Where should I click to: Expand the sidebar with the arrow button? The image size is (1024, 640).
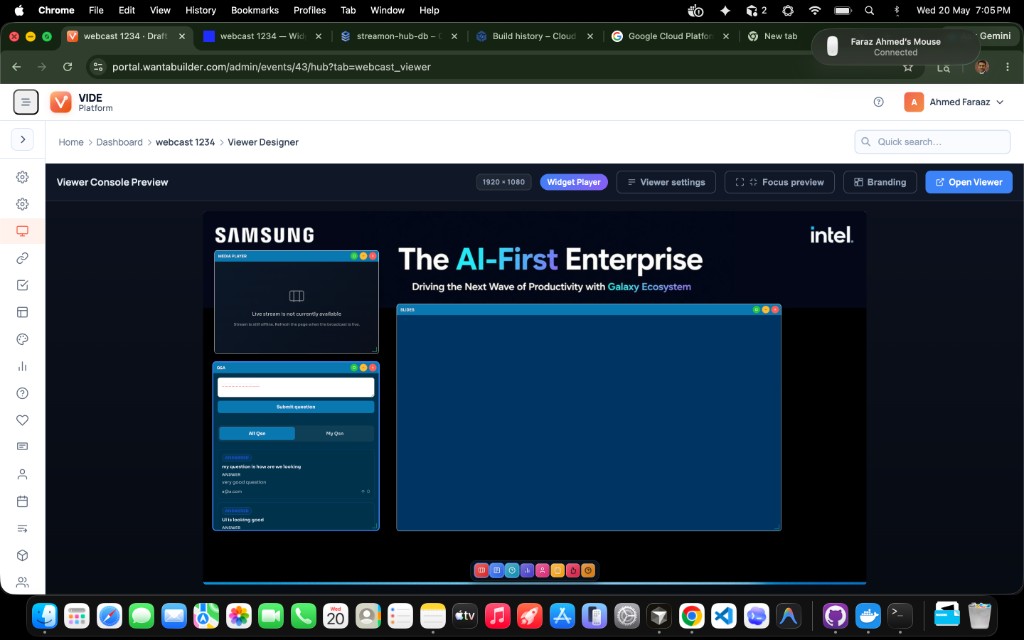(x=23, y=139)
